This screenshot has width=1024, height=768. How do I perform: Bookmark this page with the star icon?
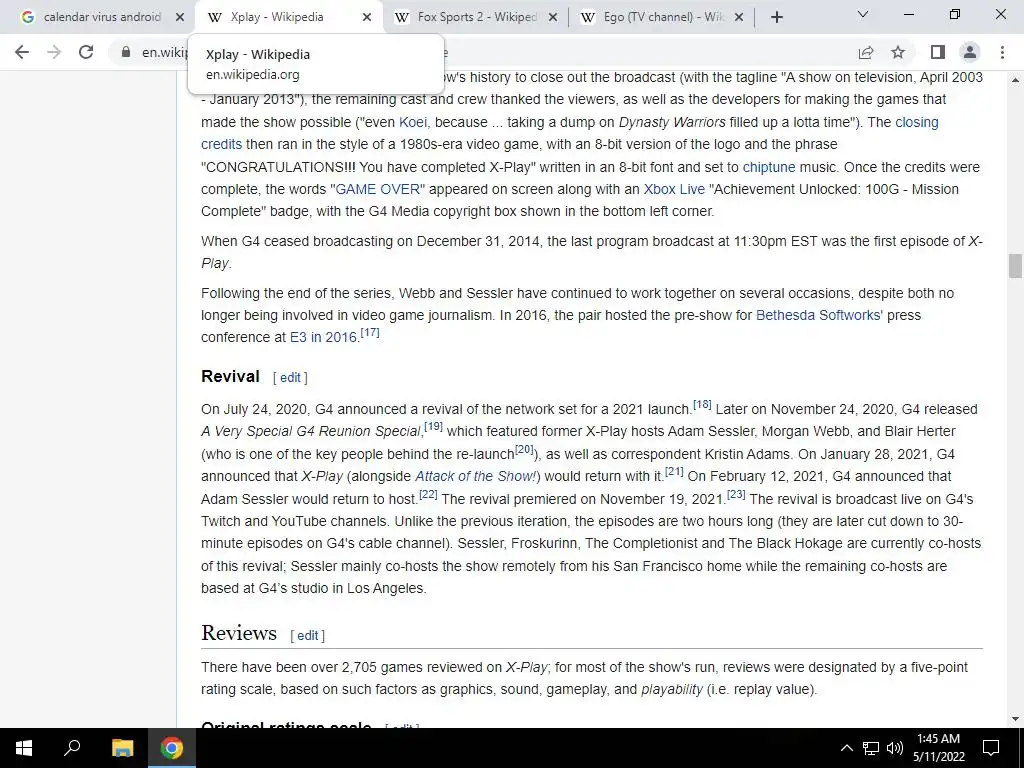(898, 52)
